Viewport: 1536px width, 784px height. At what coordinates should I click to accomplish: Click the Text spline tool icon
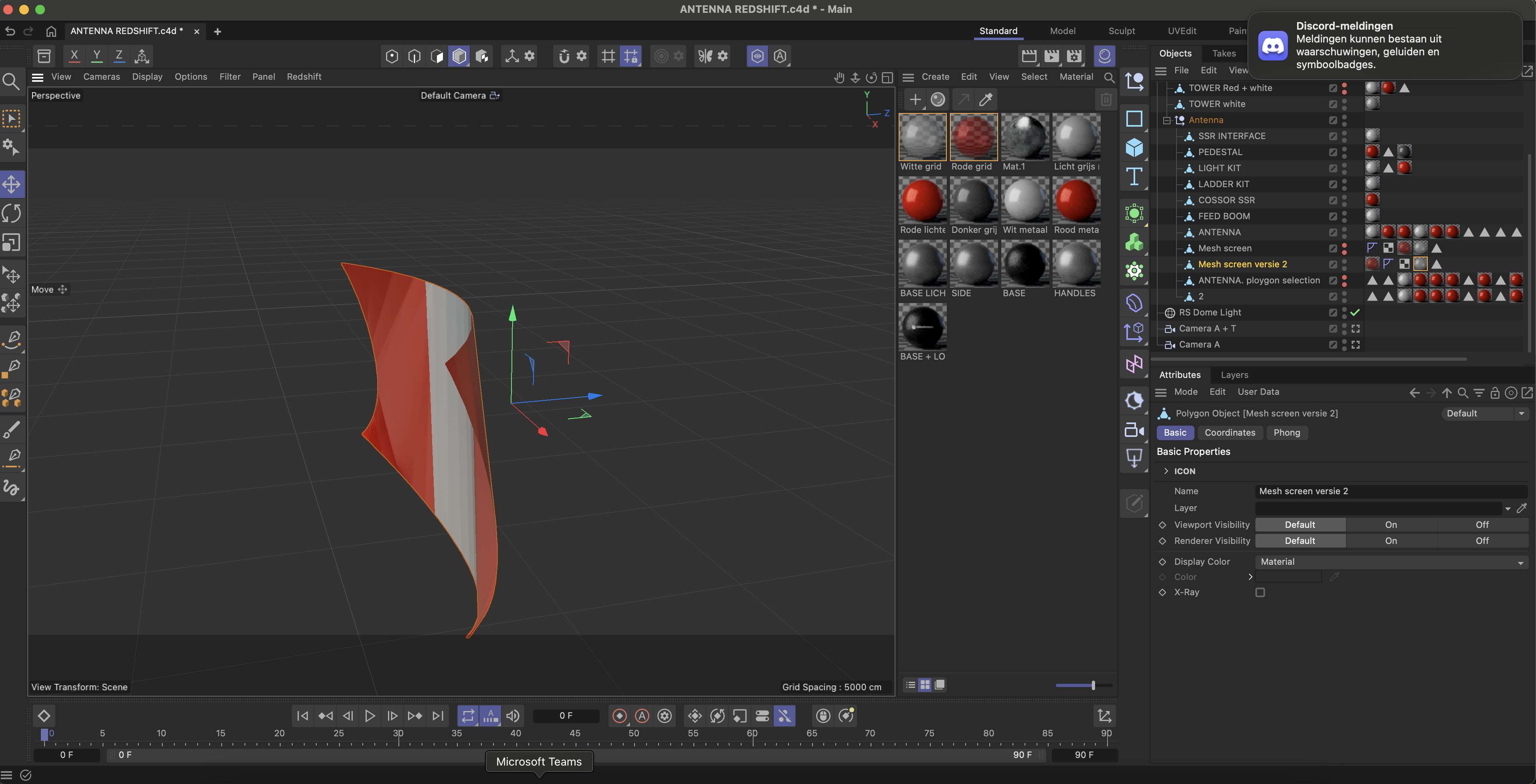(x=1134, y=176)
